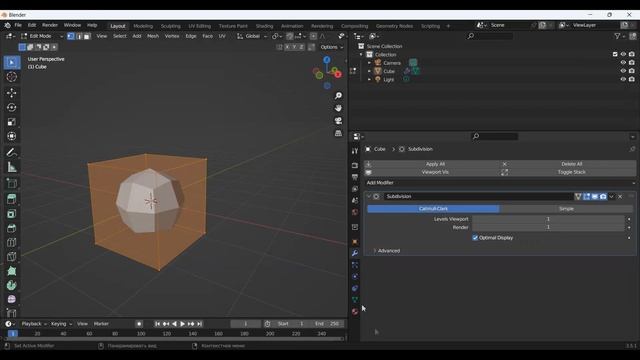Viewport: 640px width, 360px height.
Task: Click the Viewport Vis button
Action: (x=432, y=172)
